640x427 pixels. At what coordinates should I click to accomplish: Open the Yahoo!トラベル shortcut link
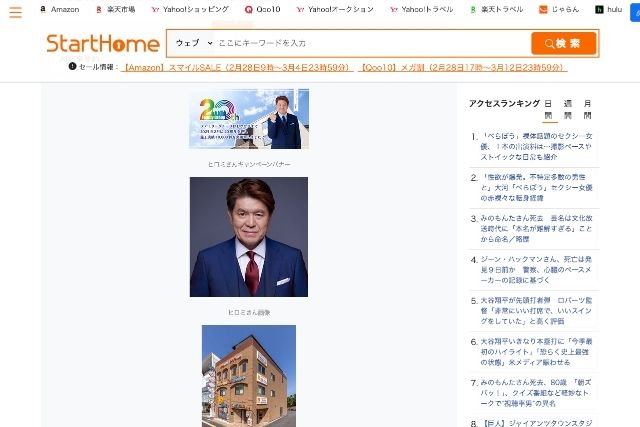pyautogui.click(x=422, y=9)
